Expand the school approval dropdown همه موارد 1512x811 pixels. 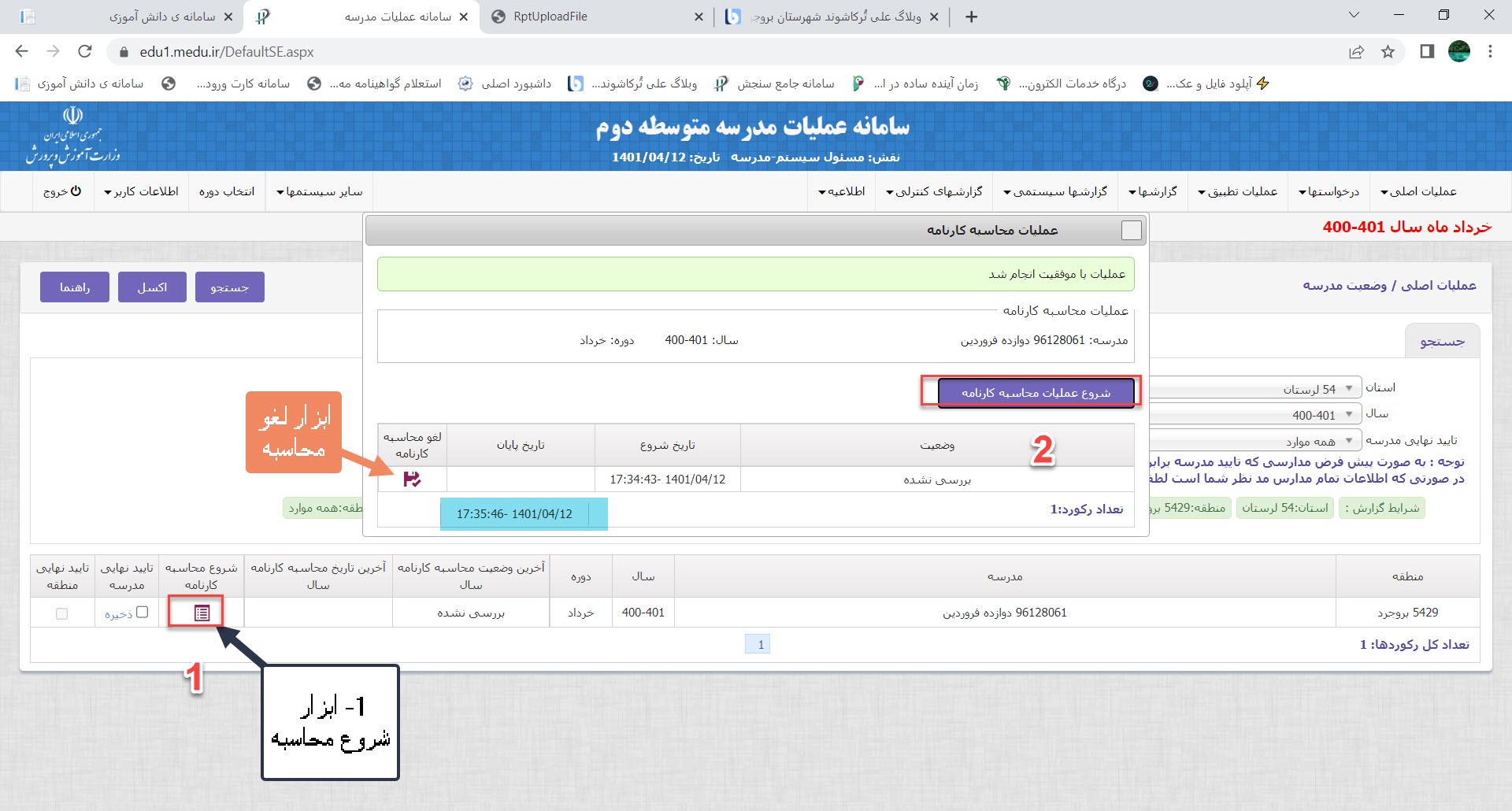(x=1254, y=441)
